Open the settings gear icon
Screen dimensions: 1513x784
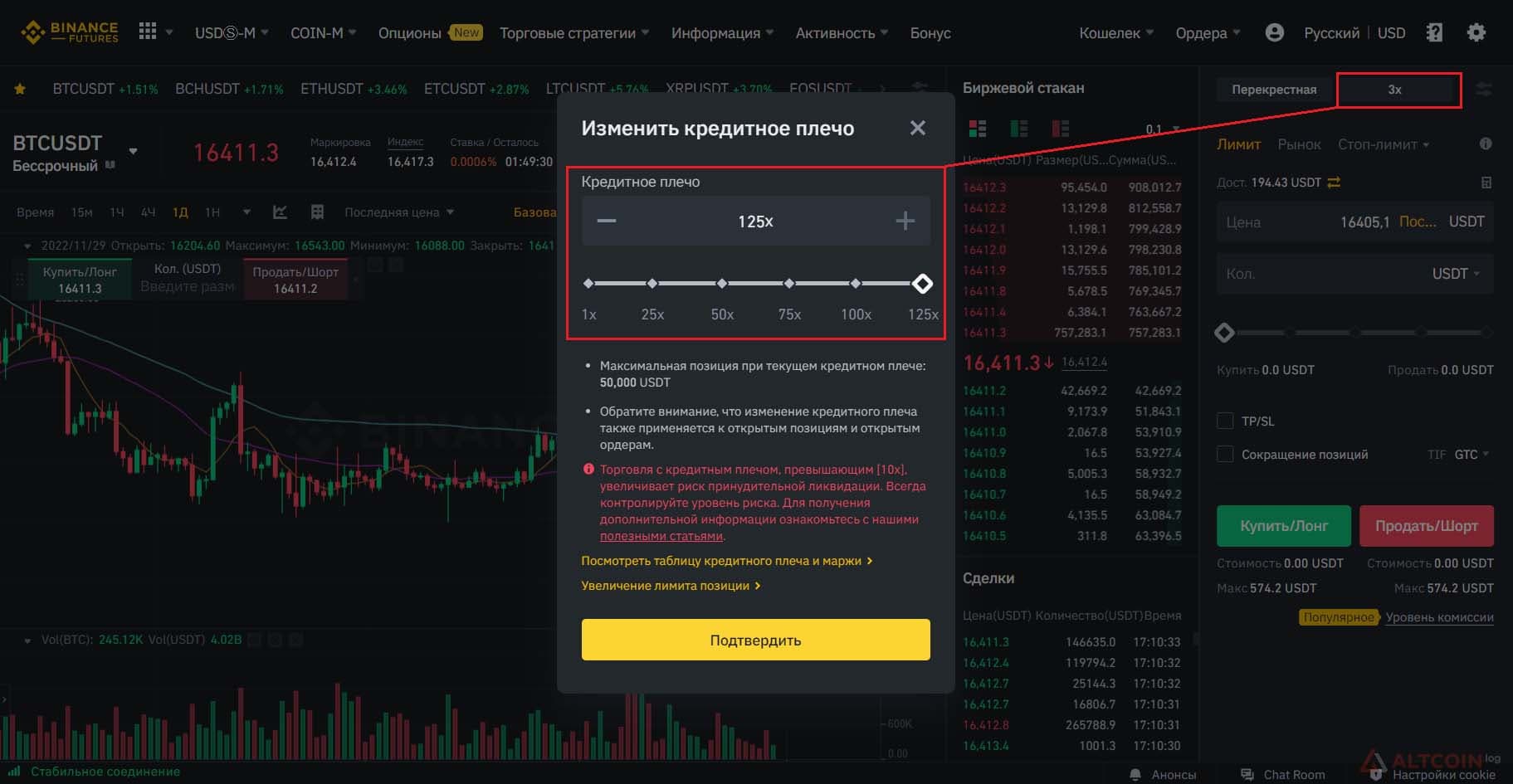[1476, 32]
